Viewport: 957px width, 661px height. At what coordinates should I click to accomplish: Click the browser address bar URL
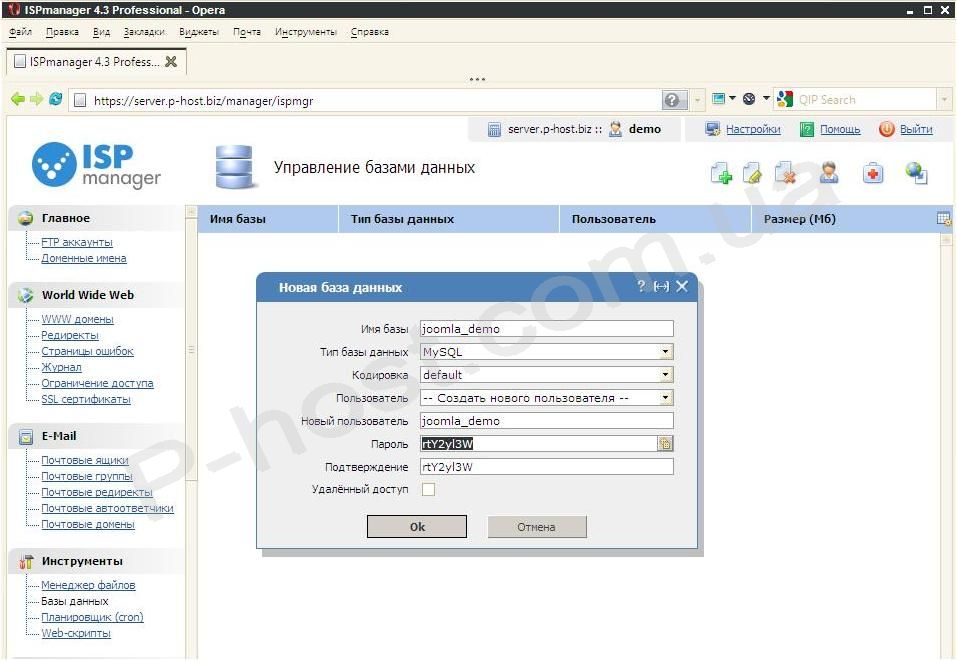click(x=203, y=101)
